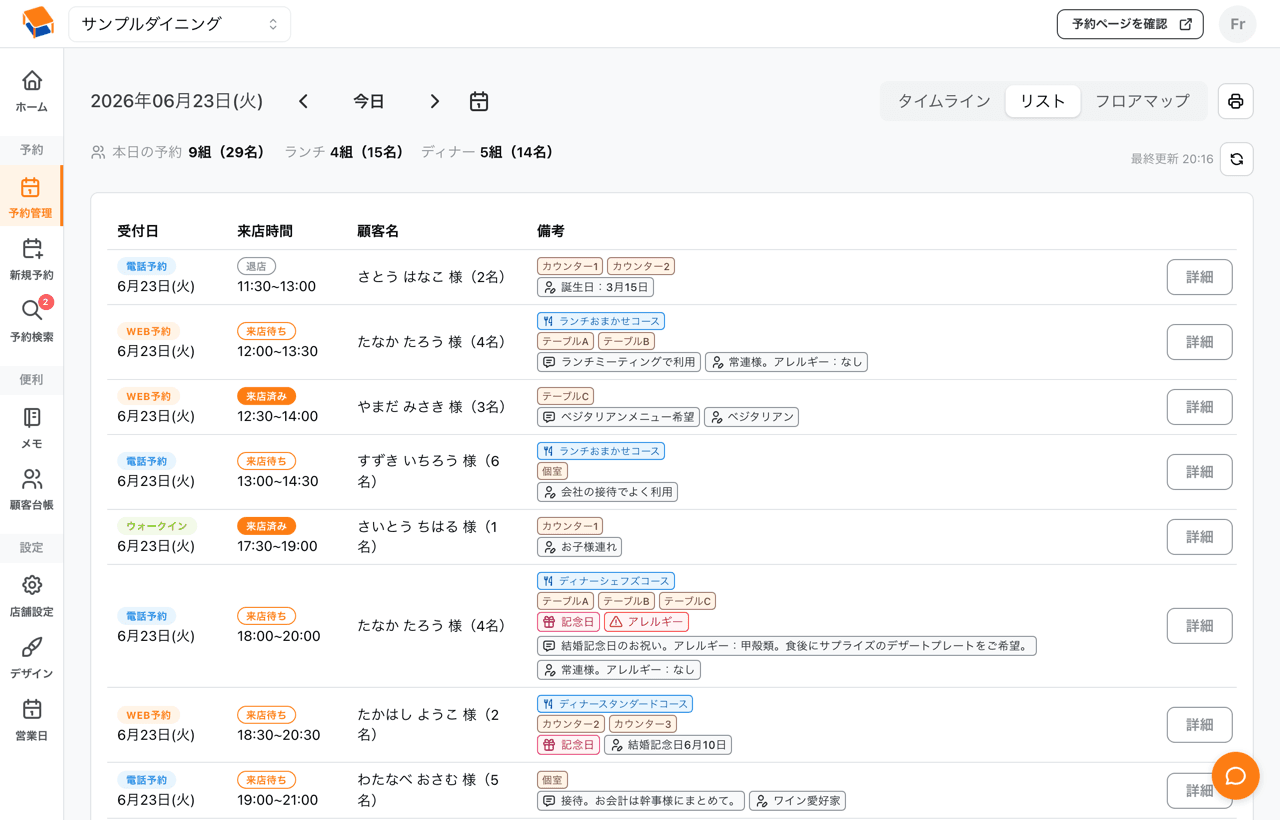Click 記念日 tag on たかはし ようこ row
Screen dimensions: 1280x820
[568, 745]
